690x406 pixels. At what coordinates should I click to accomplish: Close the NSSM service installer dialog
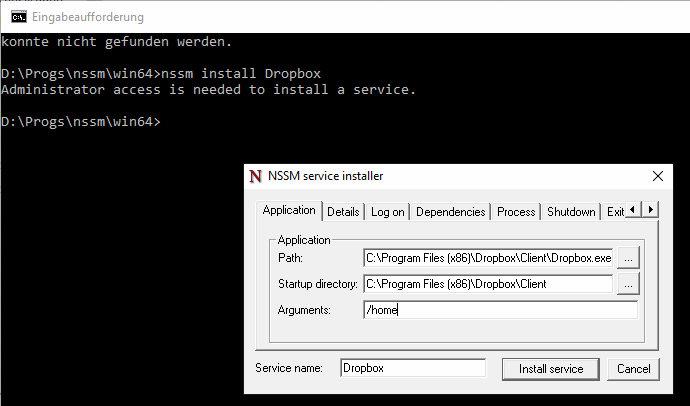coord(657,176)
